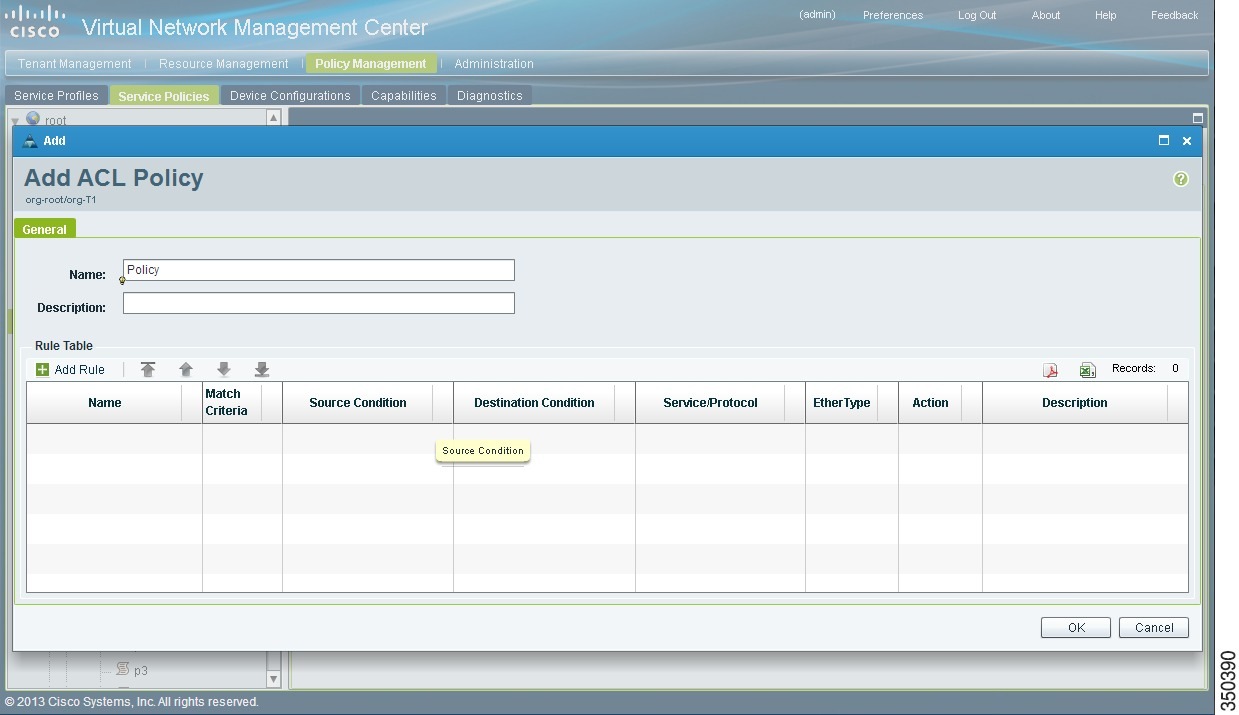
Task: Move selected rule up one row
Action: pos(186,370)
